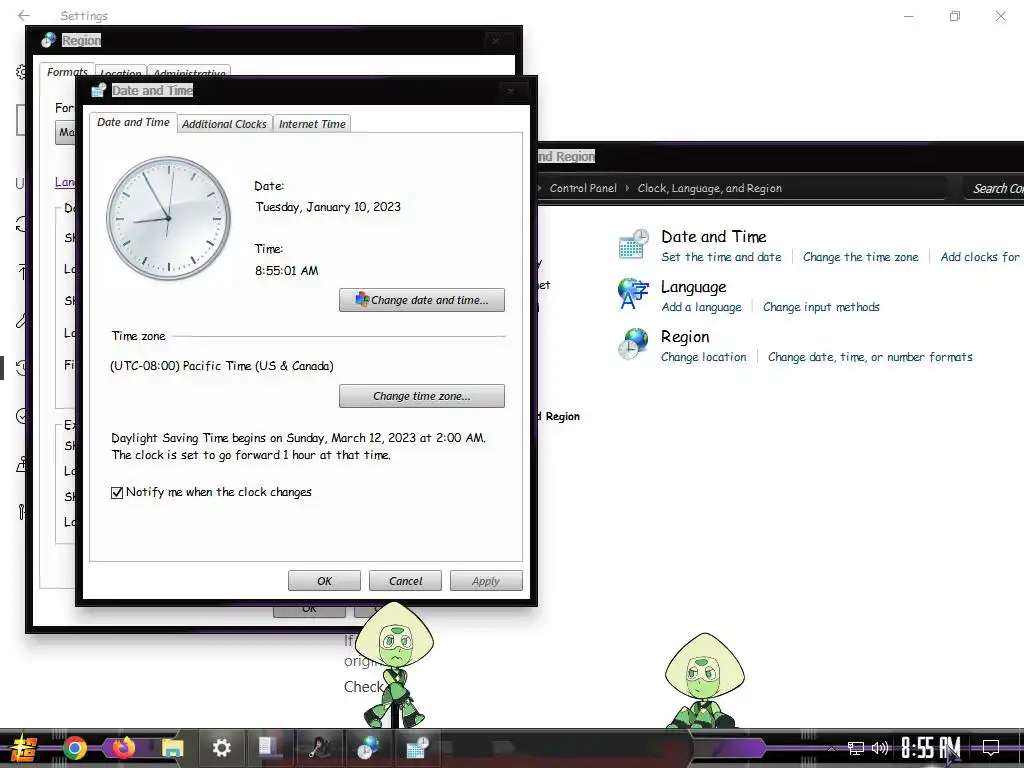Click Change the time zone link
Viewport: 1024px width, 768px height.
[861, 257]
